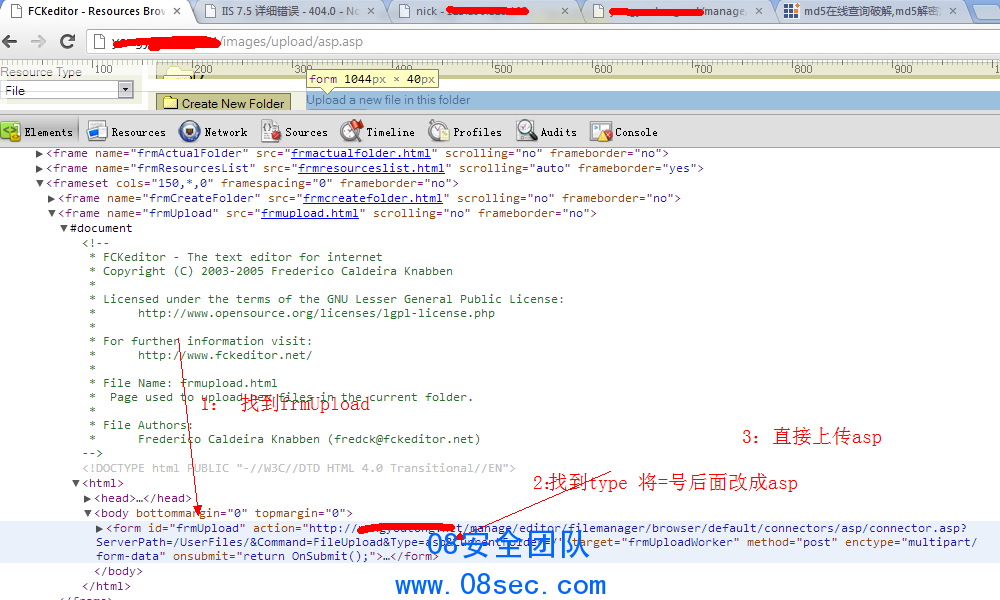This screenshot has height=600, width=1000.
Task: Click the page icon in address bar
Action: pos(99,41)
